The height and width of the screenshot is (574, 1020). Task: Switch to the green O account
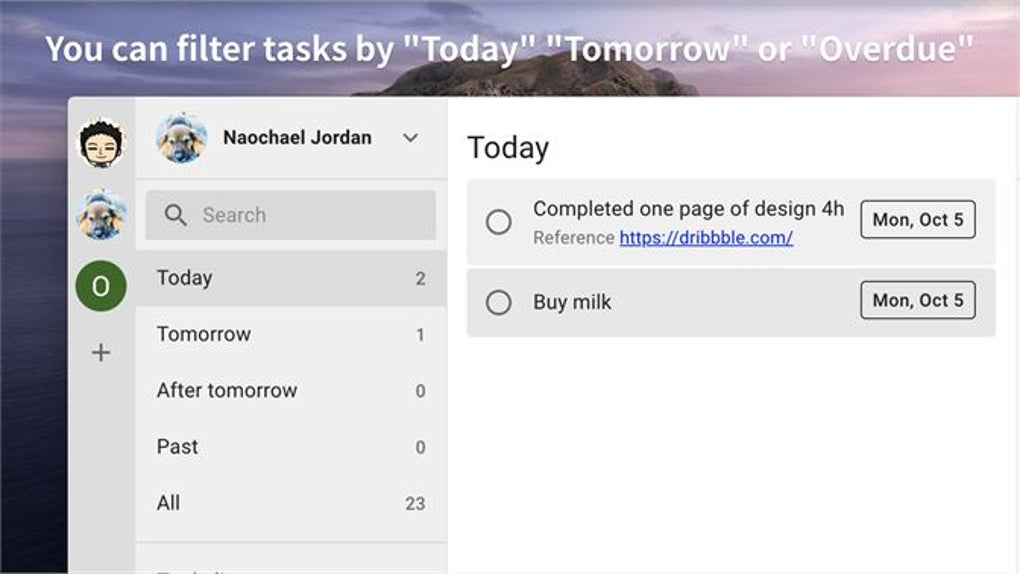101,286
